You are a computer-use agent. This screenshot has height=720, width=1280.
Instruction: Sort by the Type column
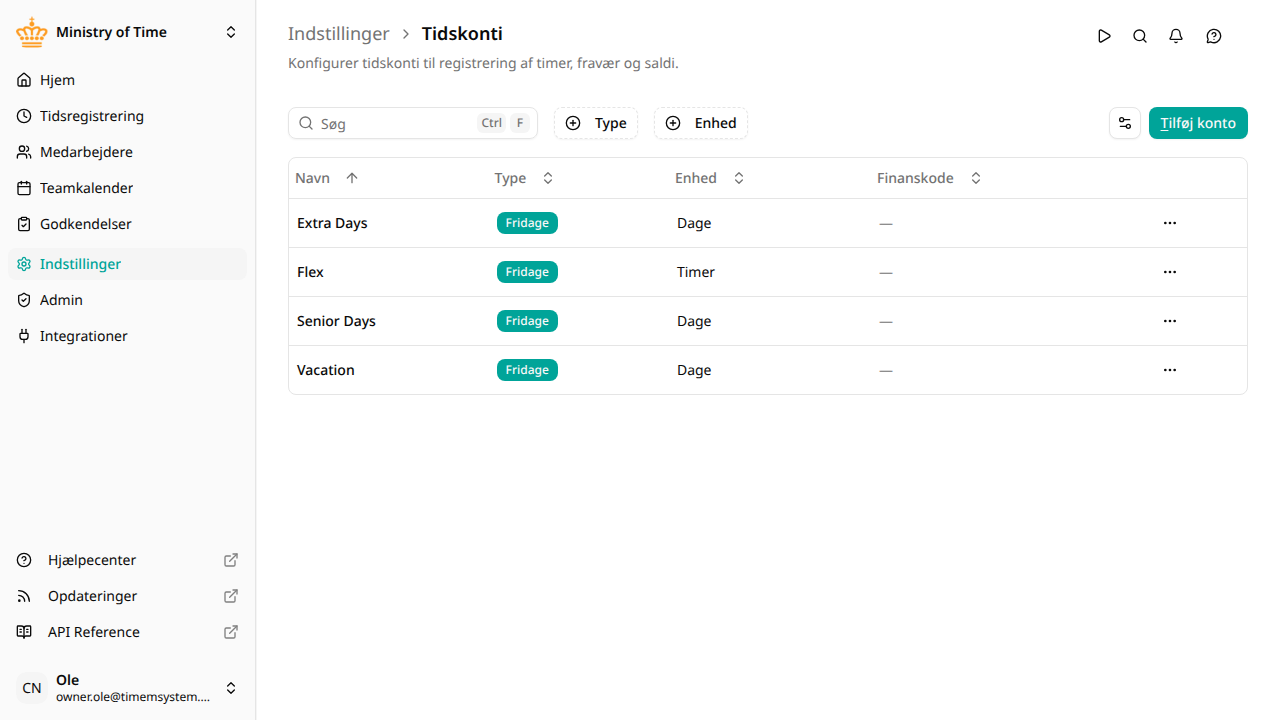pos(524,178)
